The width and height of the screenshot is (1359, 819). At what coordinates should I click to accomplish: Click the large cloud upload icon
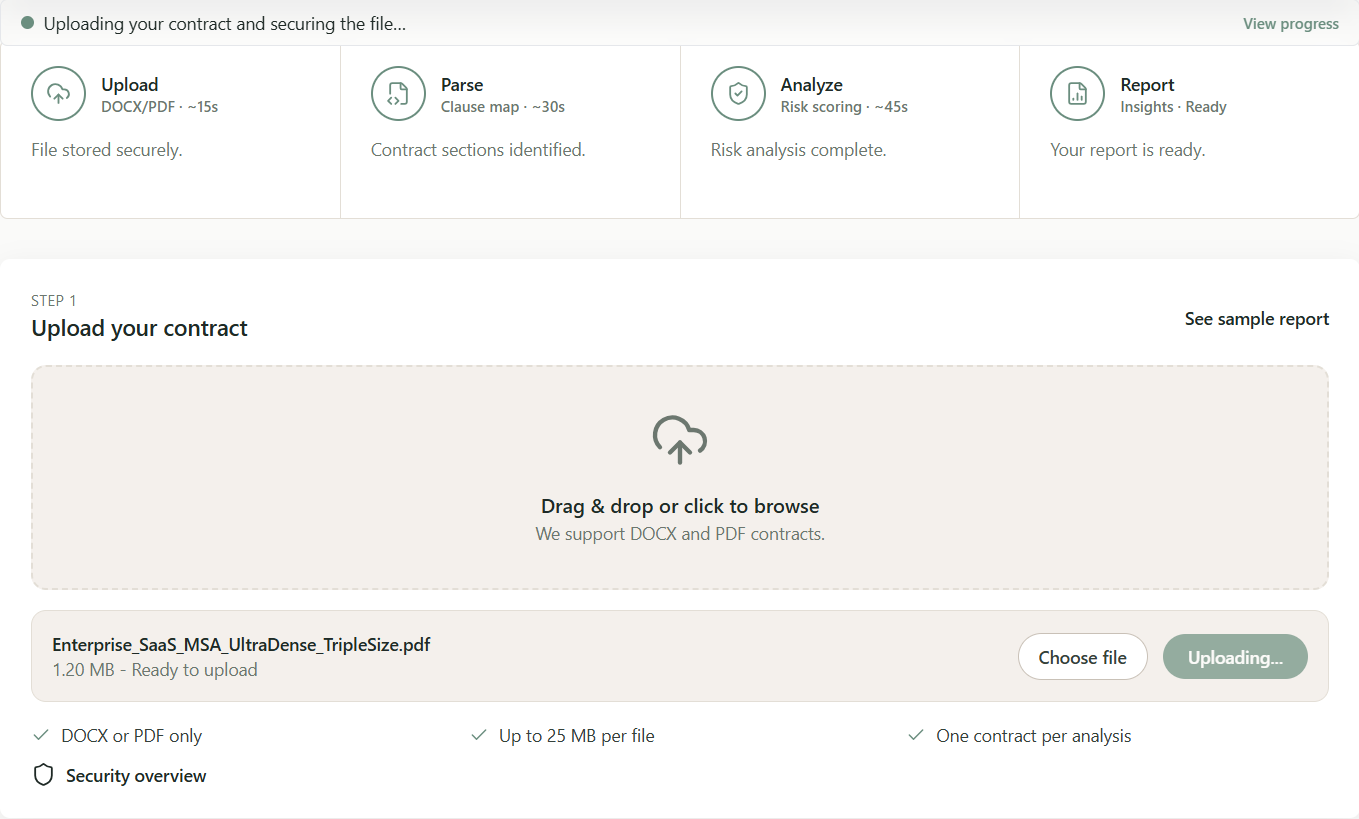(x=679, y=439)
